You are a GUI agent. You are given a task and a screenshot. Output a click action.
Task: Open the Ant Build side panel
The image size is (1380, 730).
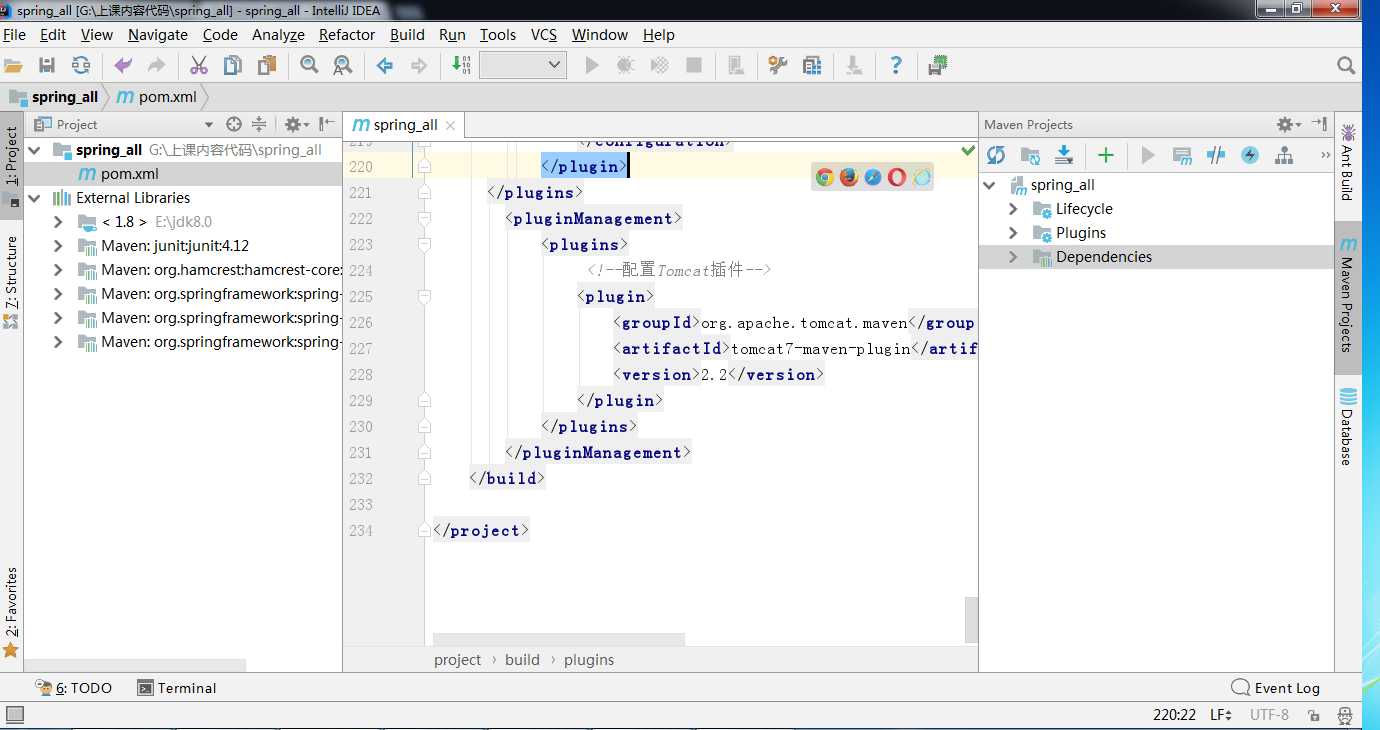tap(1347, 161)
